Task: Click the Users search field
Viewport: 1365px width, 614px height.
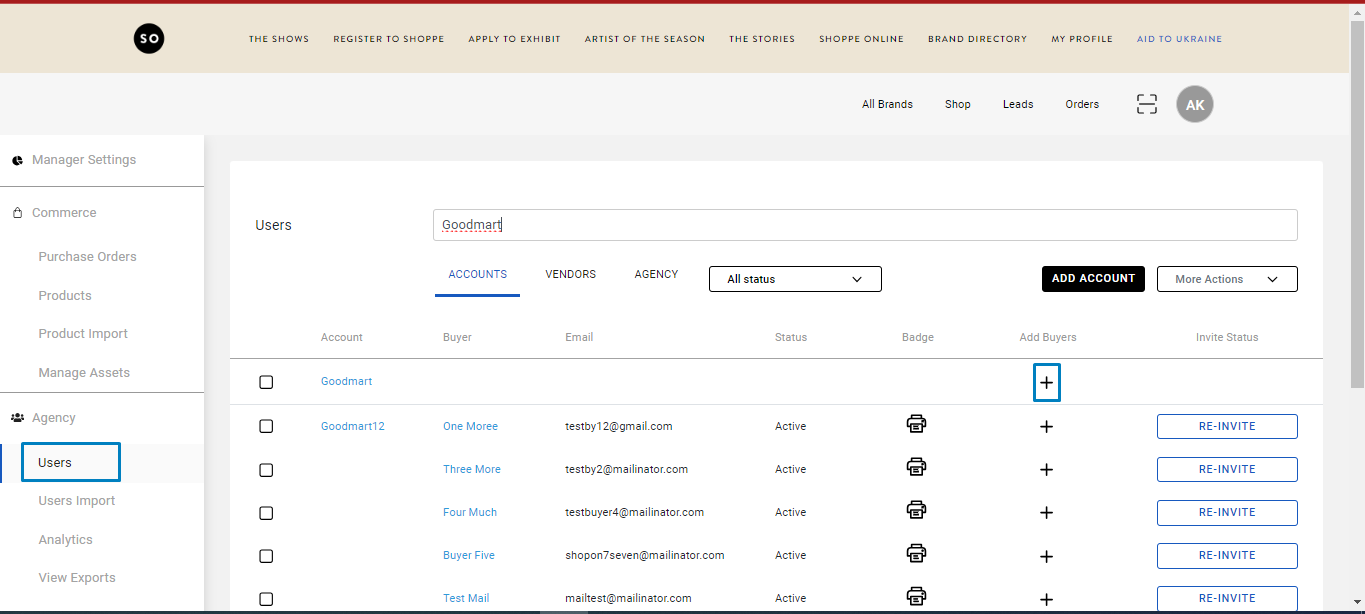Action: [x=865, y=225]
